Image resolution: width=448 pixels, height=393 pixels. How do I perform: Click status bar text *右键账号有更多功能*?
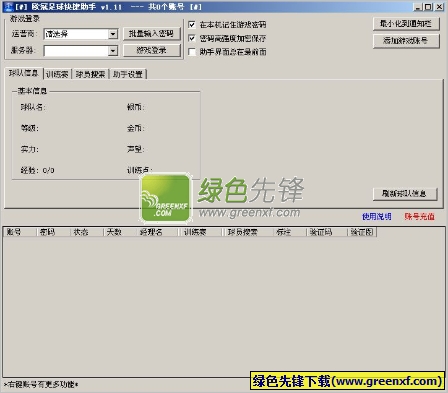41,385
